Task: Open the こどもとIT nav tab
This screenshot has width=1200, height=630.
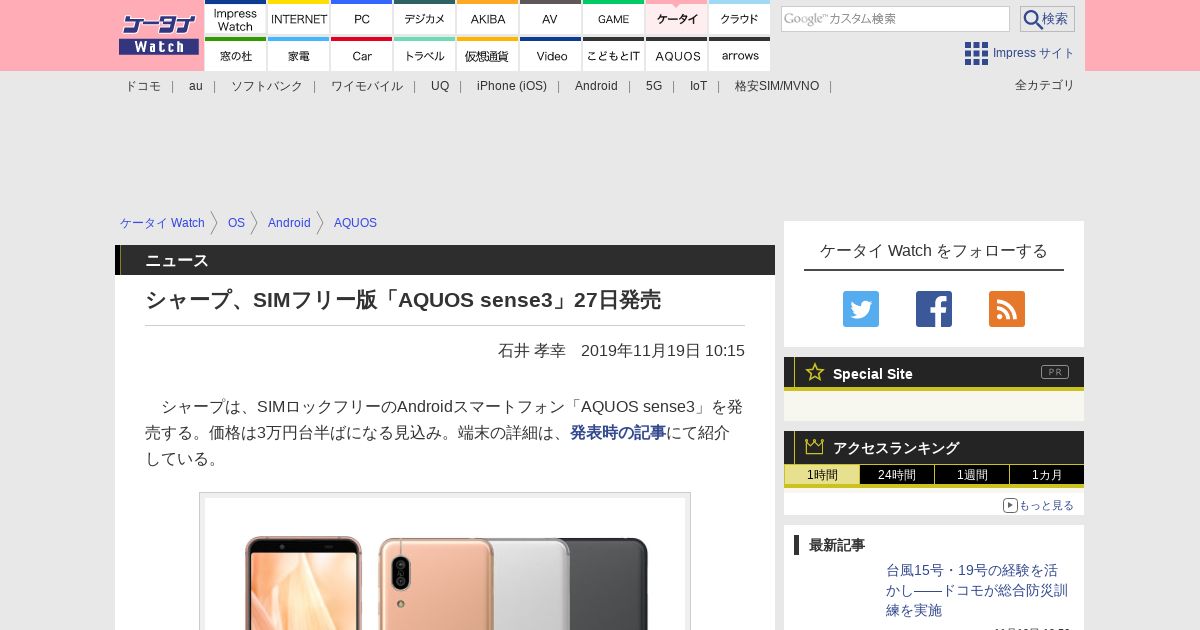Action: (x=614, y=55)
